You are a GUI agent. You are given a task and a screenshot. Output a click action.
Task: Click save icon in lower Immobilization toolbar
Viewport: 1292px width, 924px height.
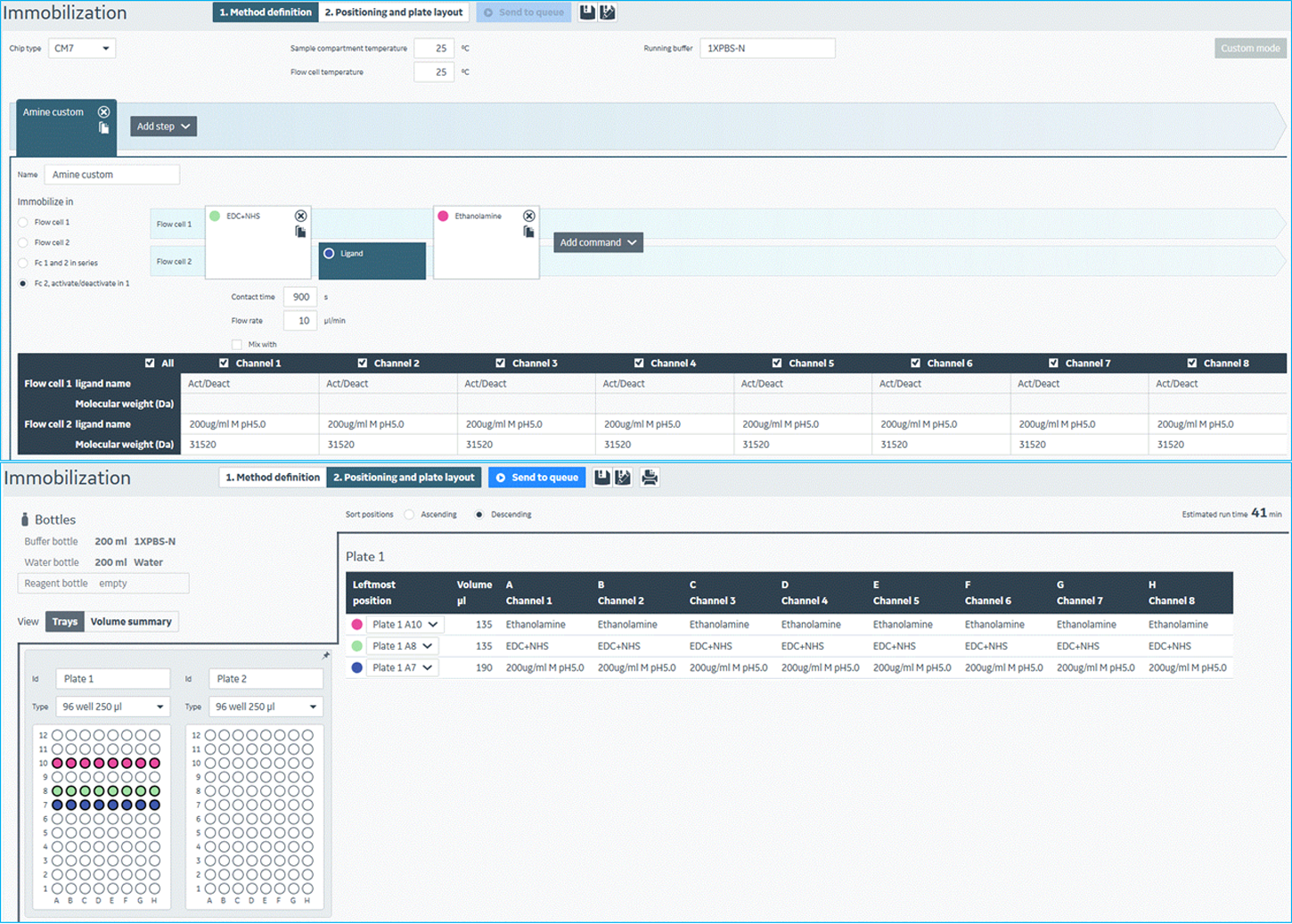602,478
